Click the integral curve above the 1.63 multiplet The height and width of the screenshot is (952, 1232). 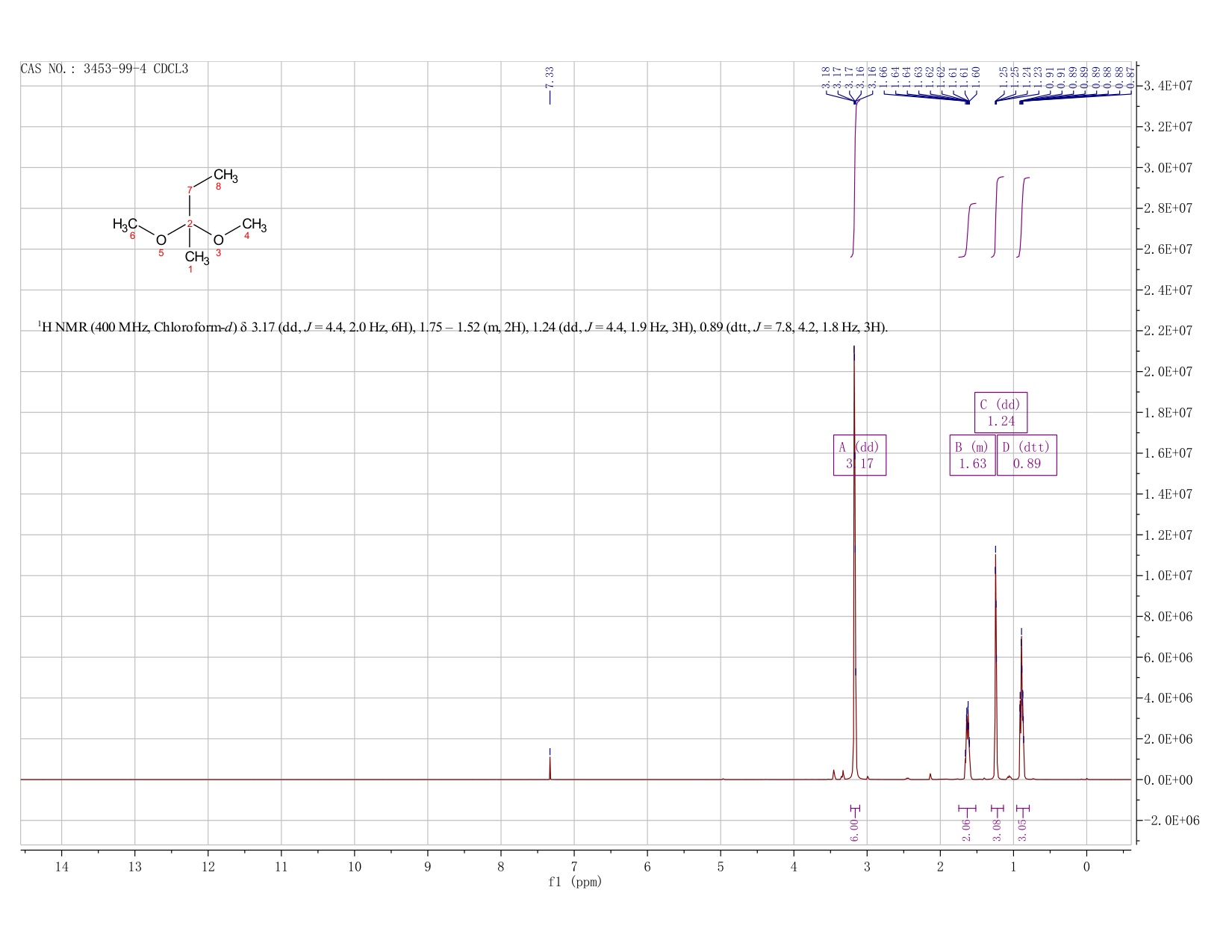click(x=968, y=230)
